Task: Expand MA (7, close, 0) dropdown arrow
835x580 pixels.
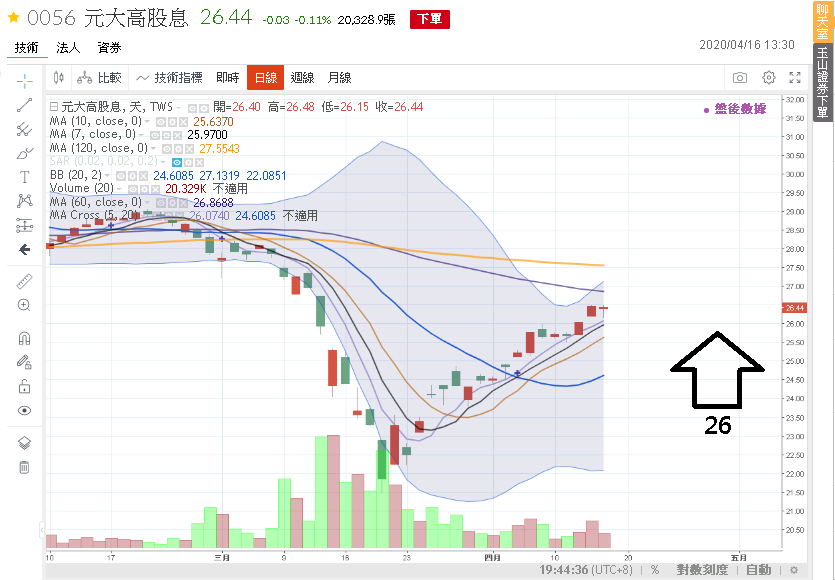Action: click(141, 135)
